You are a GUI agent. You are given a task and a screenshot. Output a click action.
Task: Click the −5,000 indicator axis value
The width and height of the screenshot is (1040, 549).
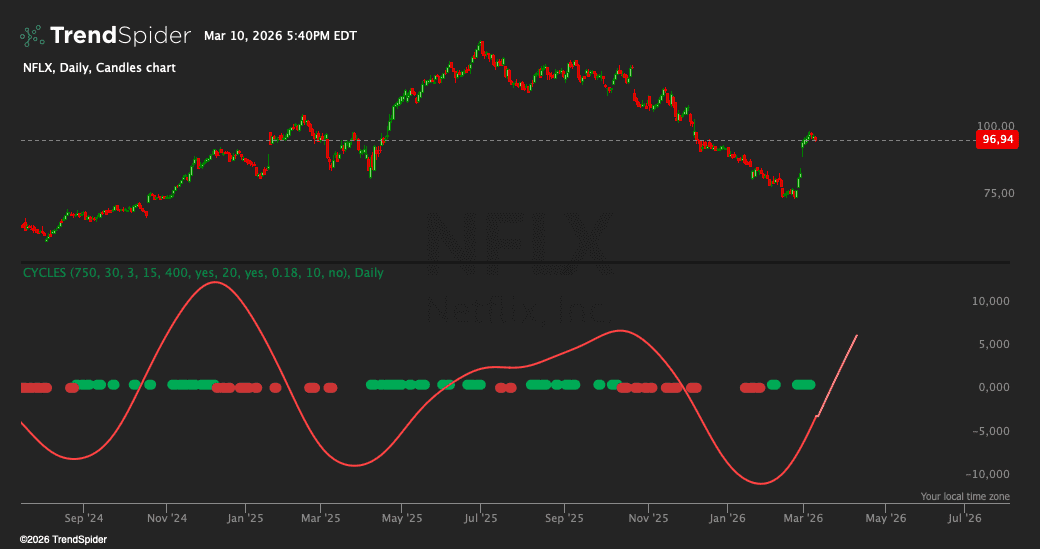(990, 431)
